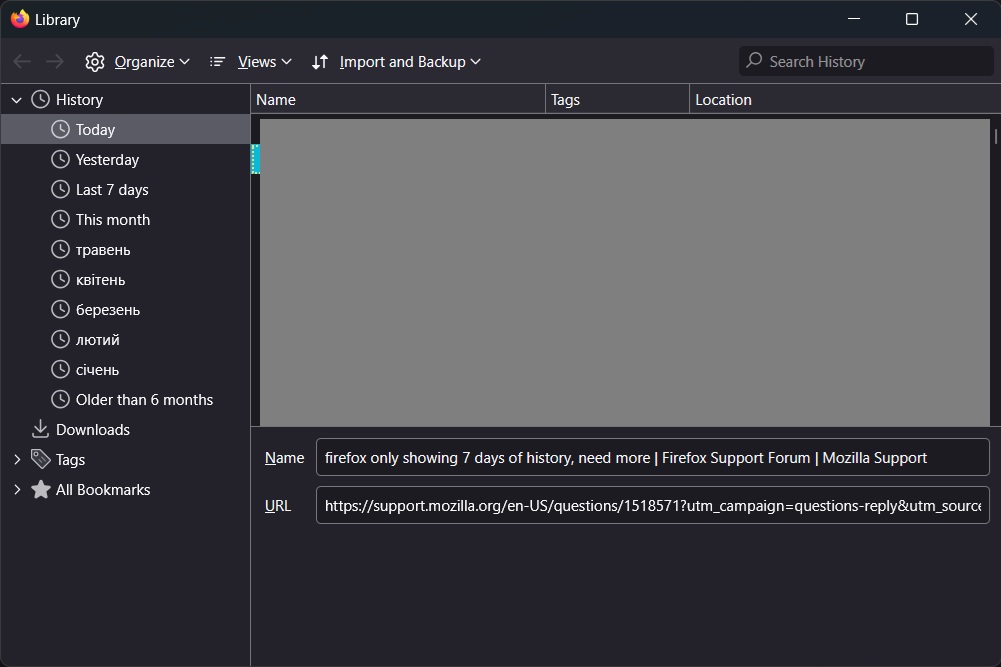Open the Views dropdown menu
The image size is (1001, 667).
tap(264, 62)
